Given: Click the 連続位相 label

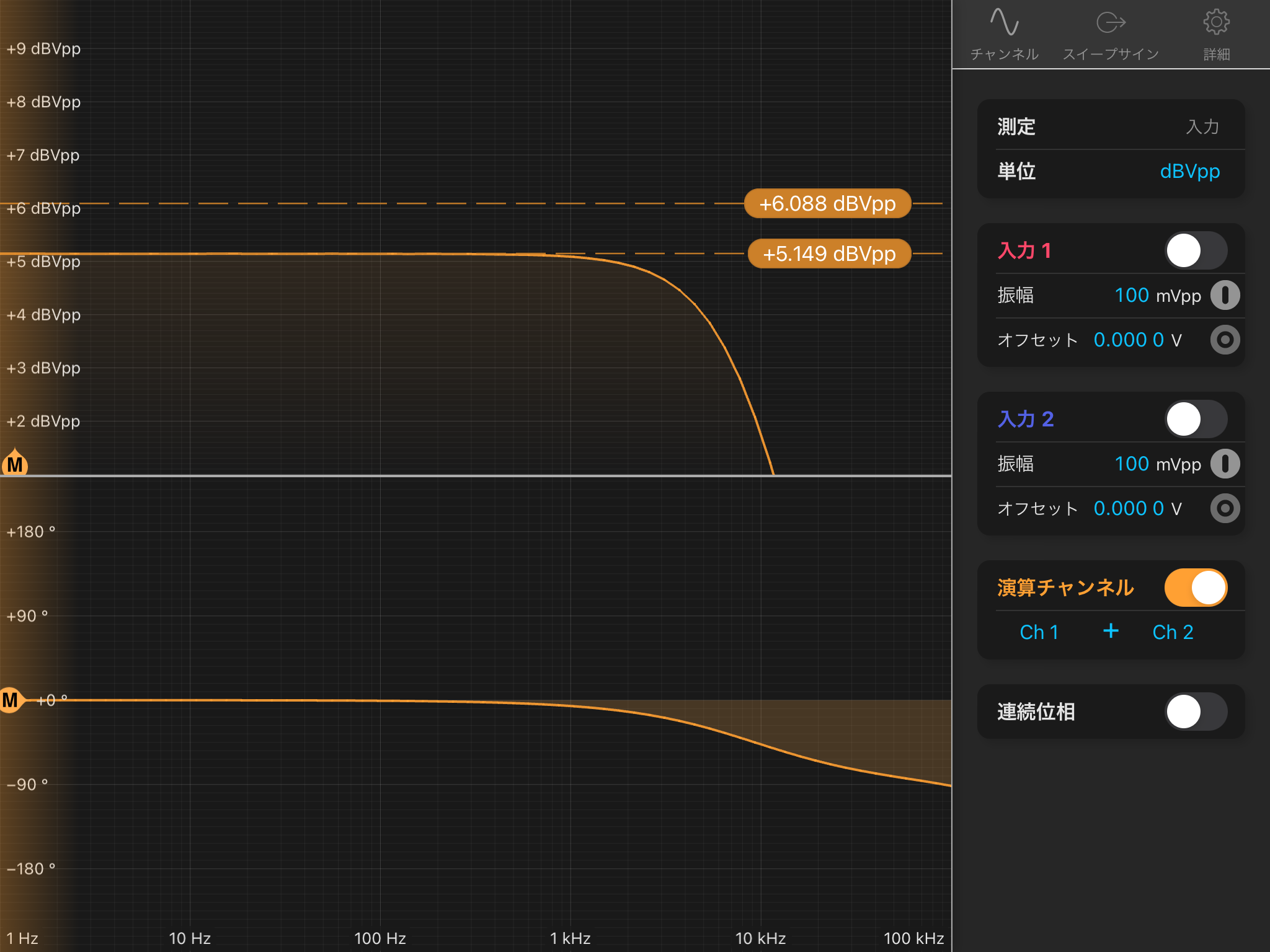Looking at the screenshot, I should (x=1036, y=712).
